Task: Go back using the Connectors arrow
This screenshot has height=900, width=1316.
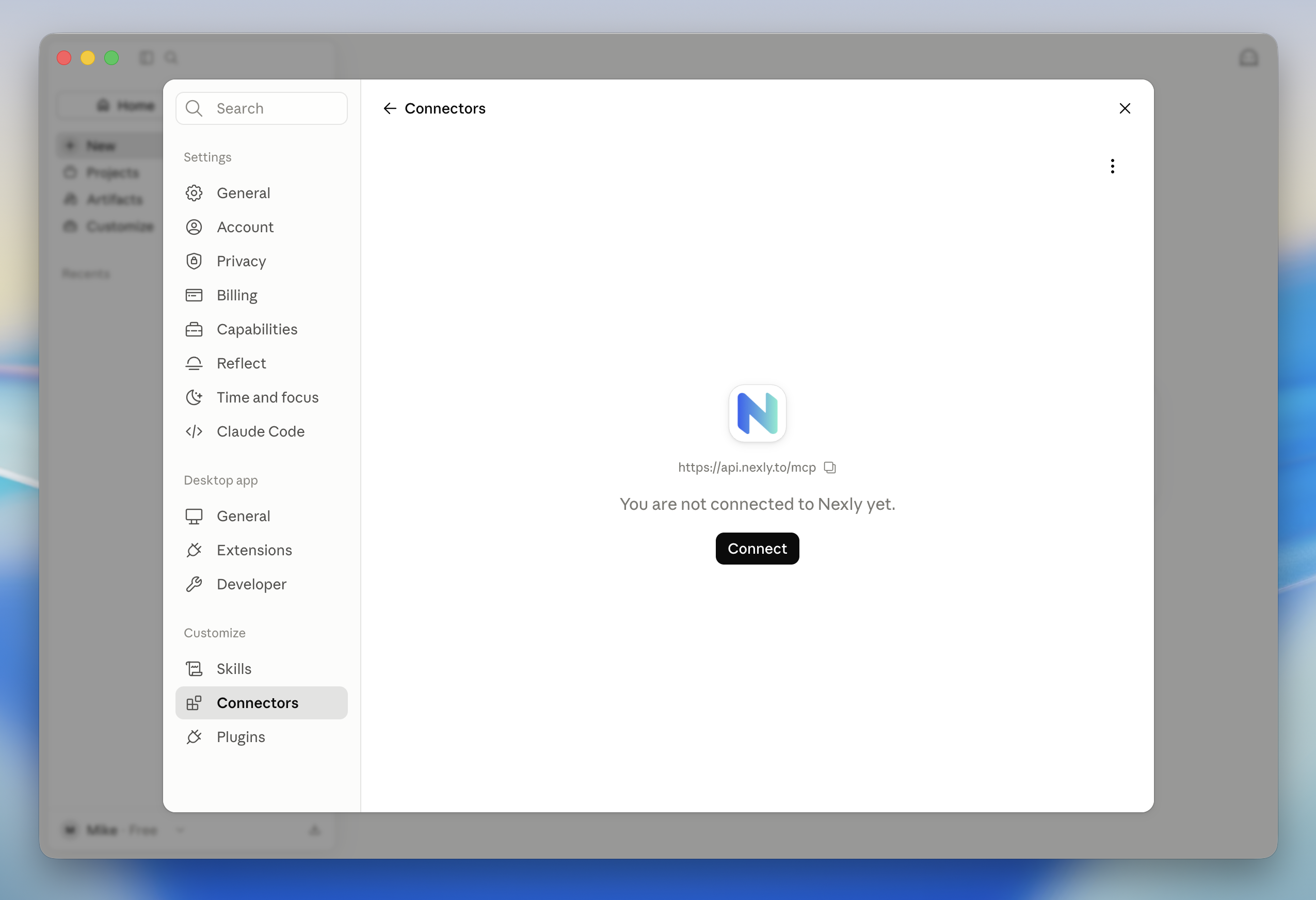Action: click(x=390, y=108)
